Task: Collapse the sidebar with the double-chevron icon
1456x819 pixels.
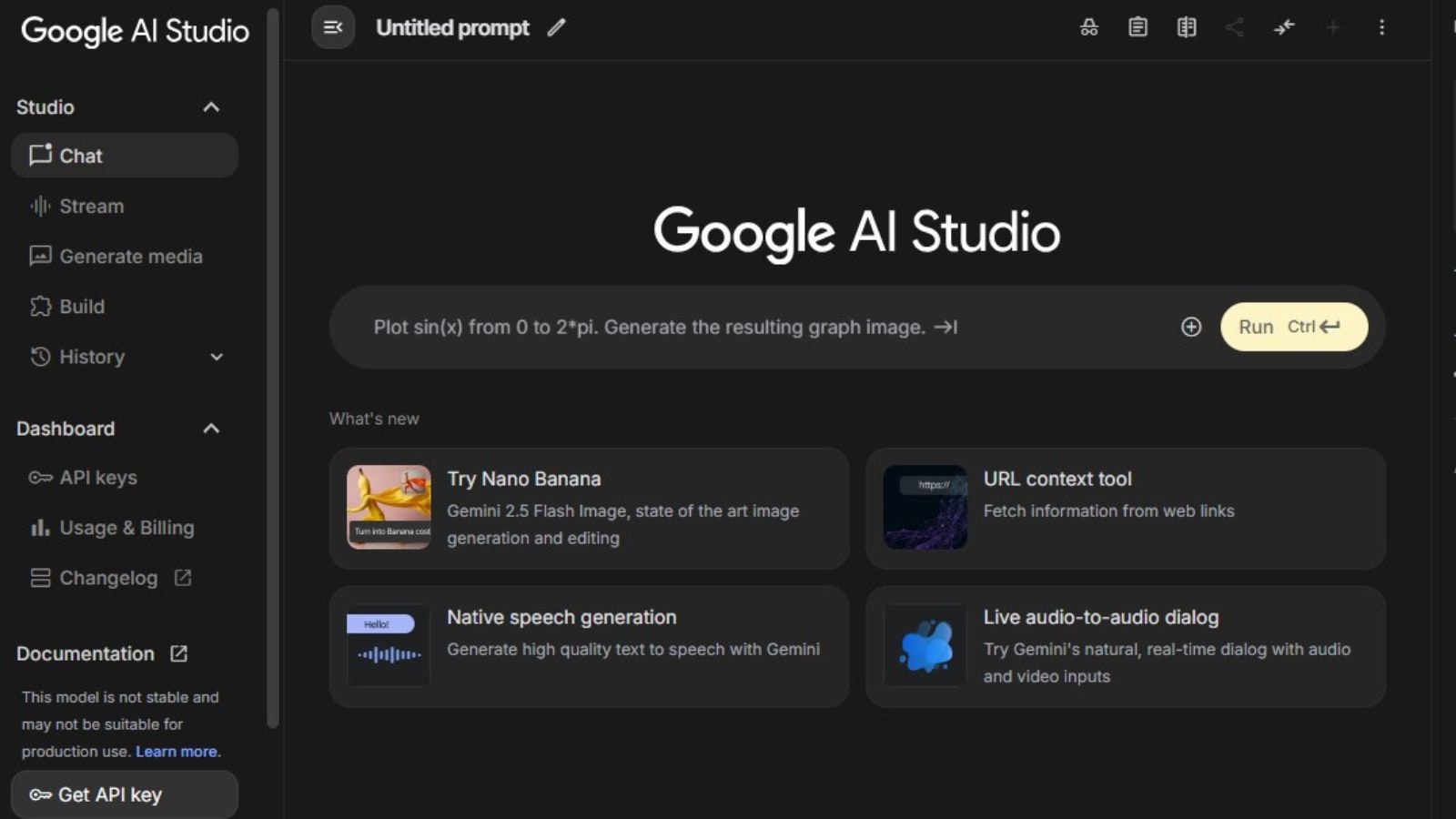Action: (332, 27)
